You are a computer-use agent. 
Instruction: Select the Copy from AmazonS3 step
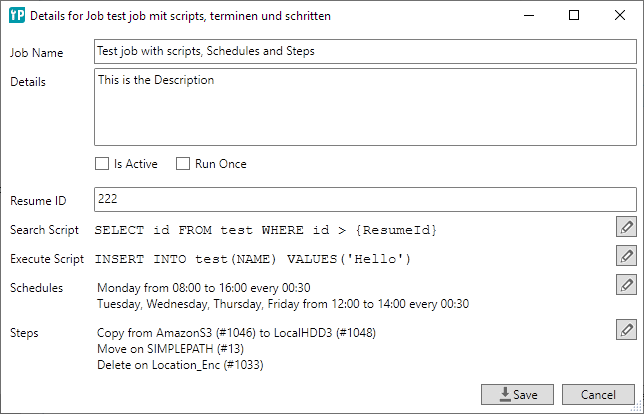pos(236,332)
